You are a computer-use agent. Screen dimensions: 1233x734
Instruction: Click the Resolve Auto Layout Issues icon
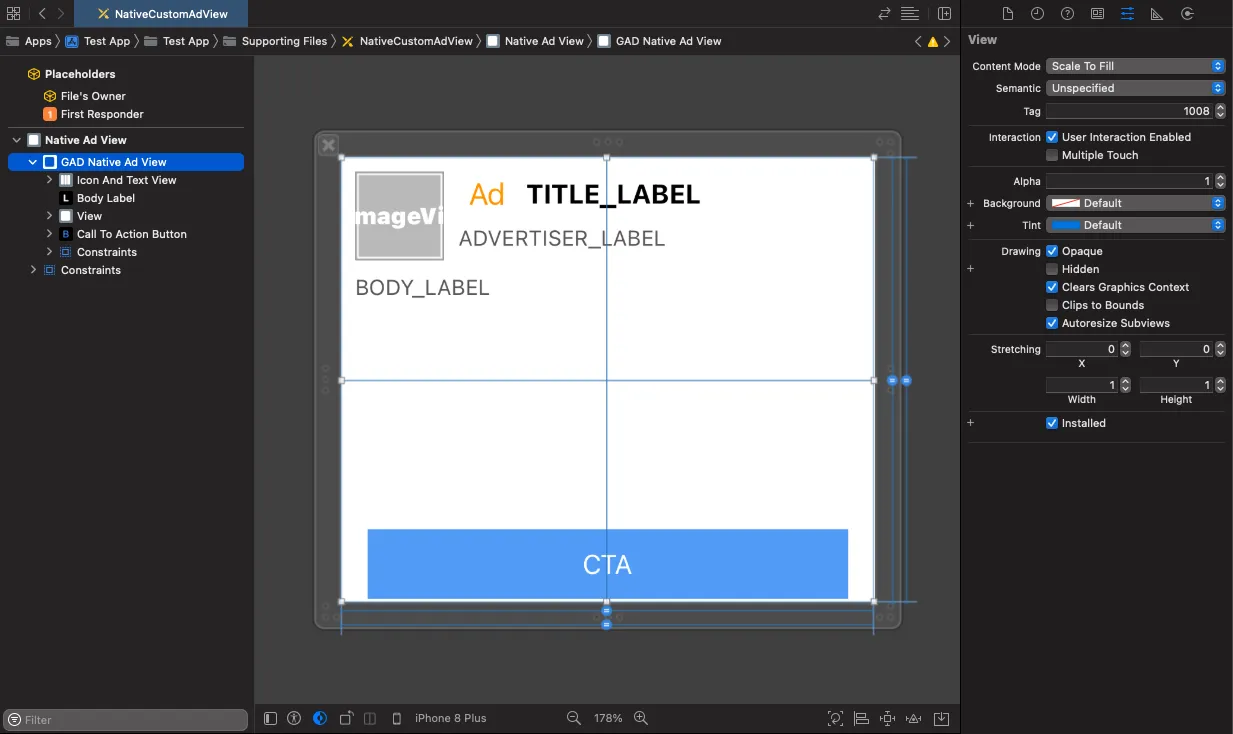(x=913, y=718)
